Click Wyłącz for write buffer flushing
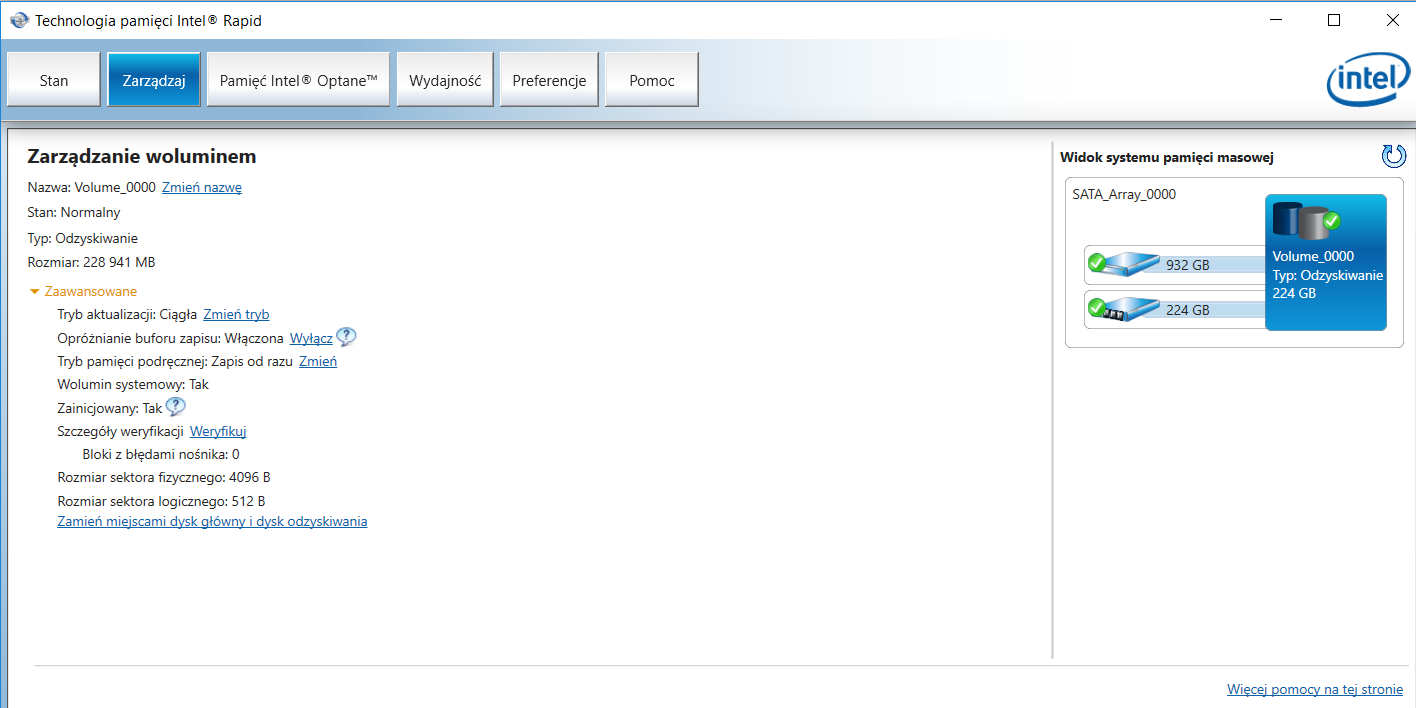The height and width of the screenshot is (708, 1416). 311,338
